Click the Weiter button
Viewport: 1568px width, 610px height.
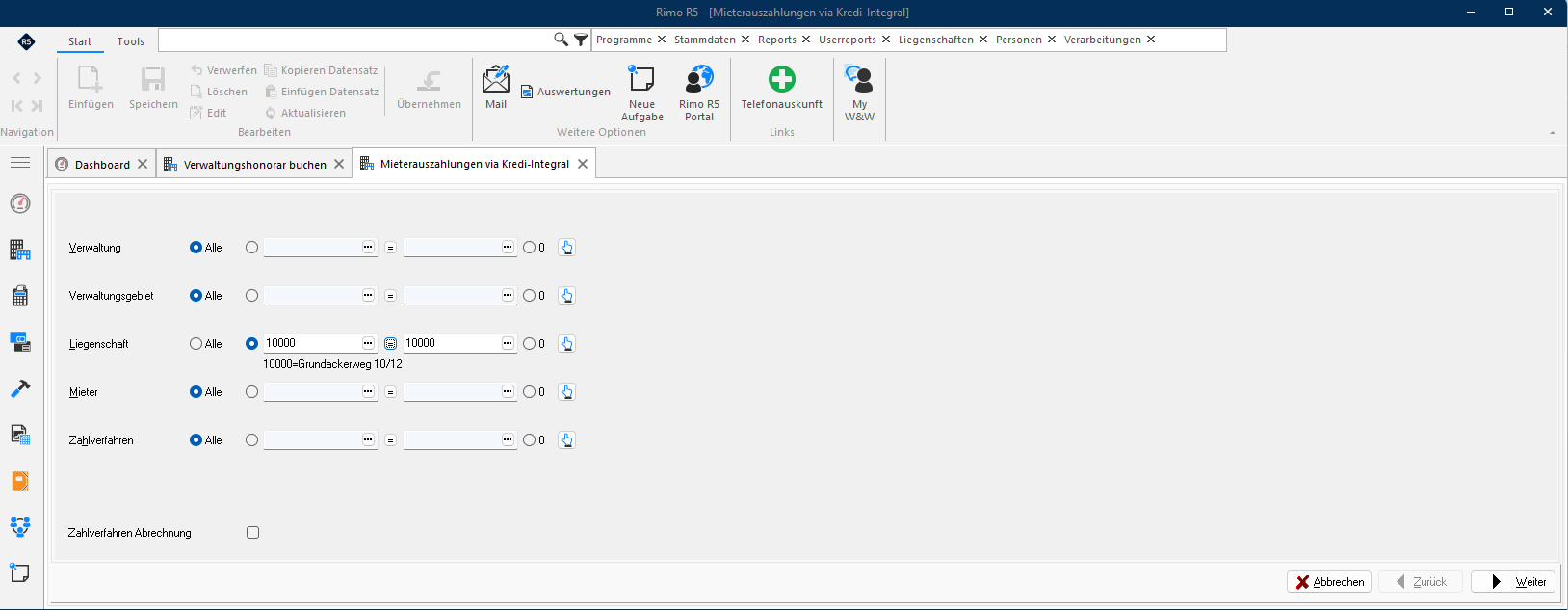coord(1513,582)
